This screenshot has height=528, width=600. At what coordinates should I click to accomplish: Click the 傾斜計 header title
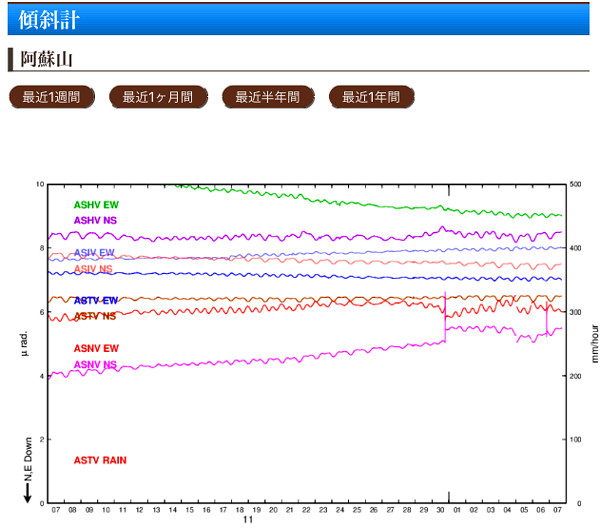tap(50, 19)
